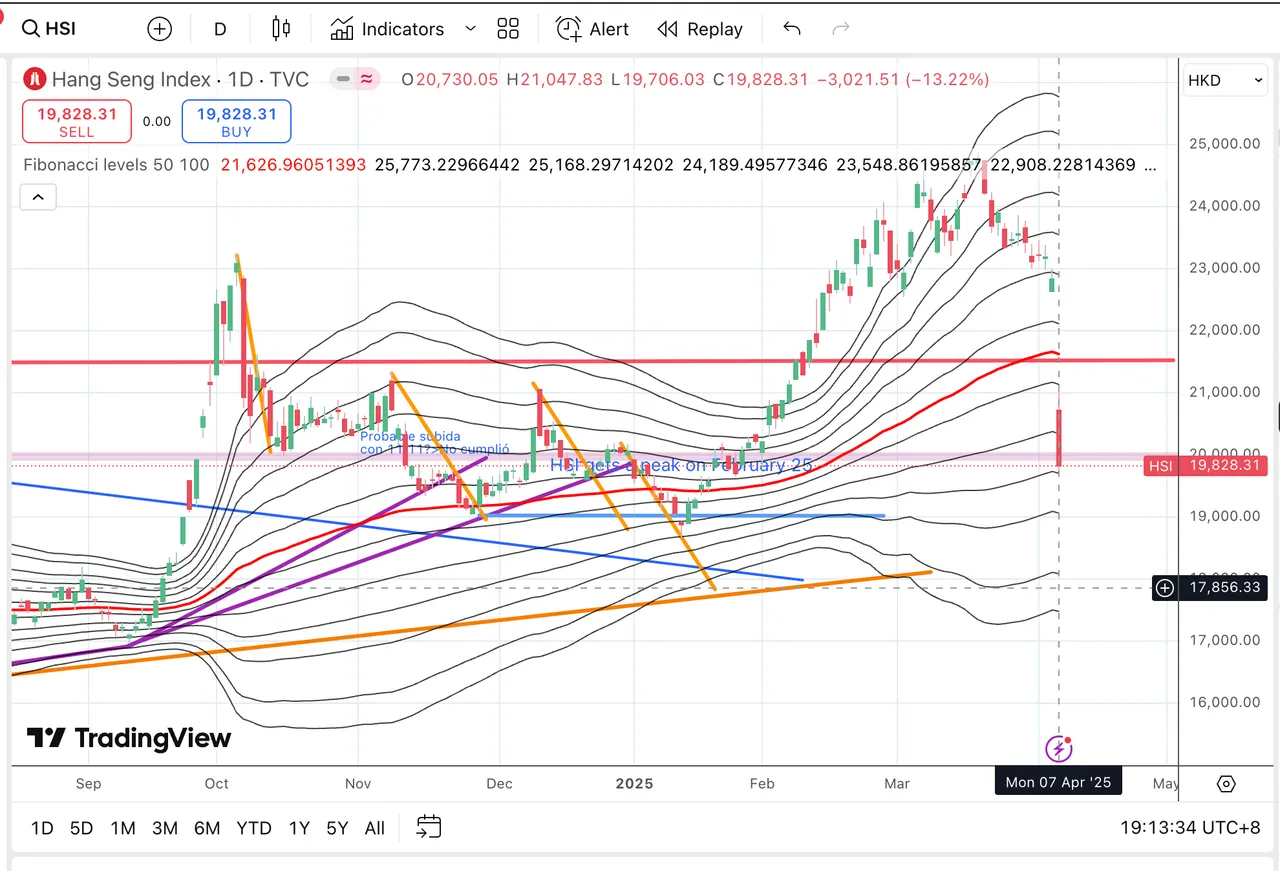Open the HKD currency dropdown
This screenshot has height=871, width=1280.
click(x=1226, y=80)
